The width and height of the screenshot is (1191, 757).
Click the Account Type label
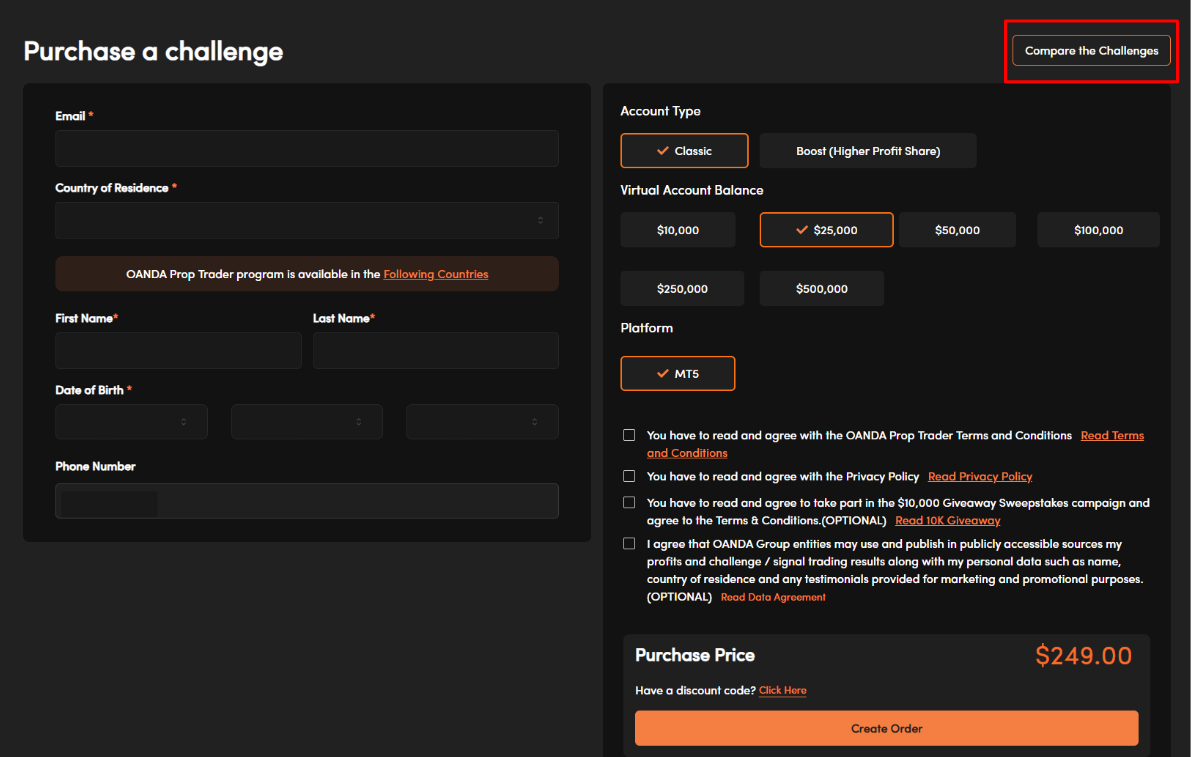coord(660,111)
